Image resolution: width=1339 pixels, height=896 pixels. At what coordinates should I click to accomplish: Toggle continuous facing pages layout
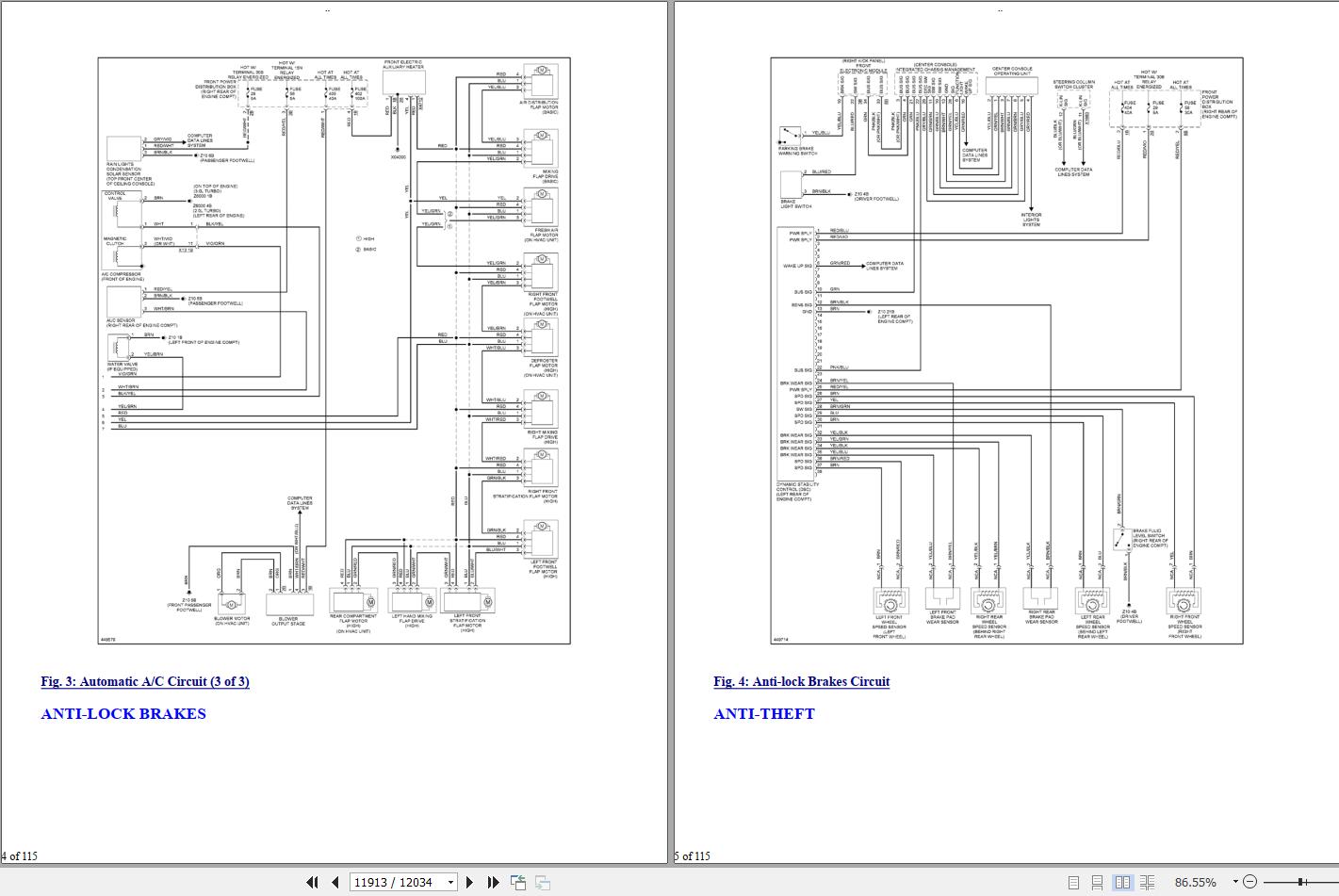click(x=1149, y=882)
